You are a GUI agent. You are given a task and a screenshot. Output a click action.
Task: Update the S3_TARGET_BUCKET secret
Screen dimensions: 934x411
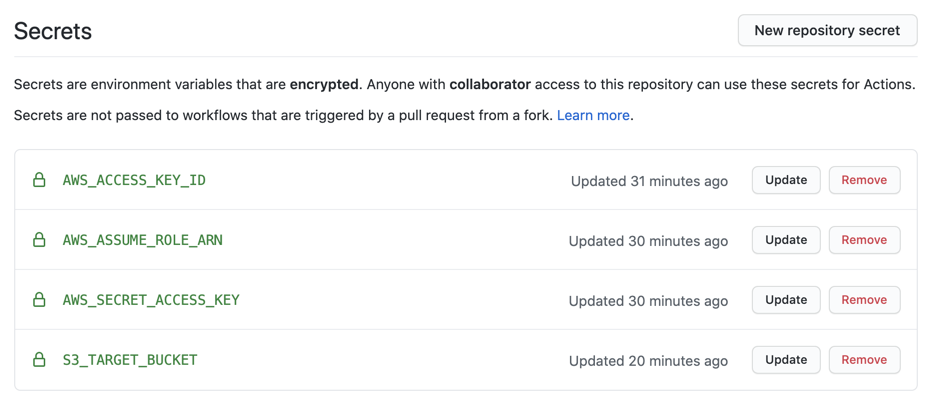click(786, 360)
